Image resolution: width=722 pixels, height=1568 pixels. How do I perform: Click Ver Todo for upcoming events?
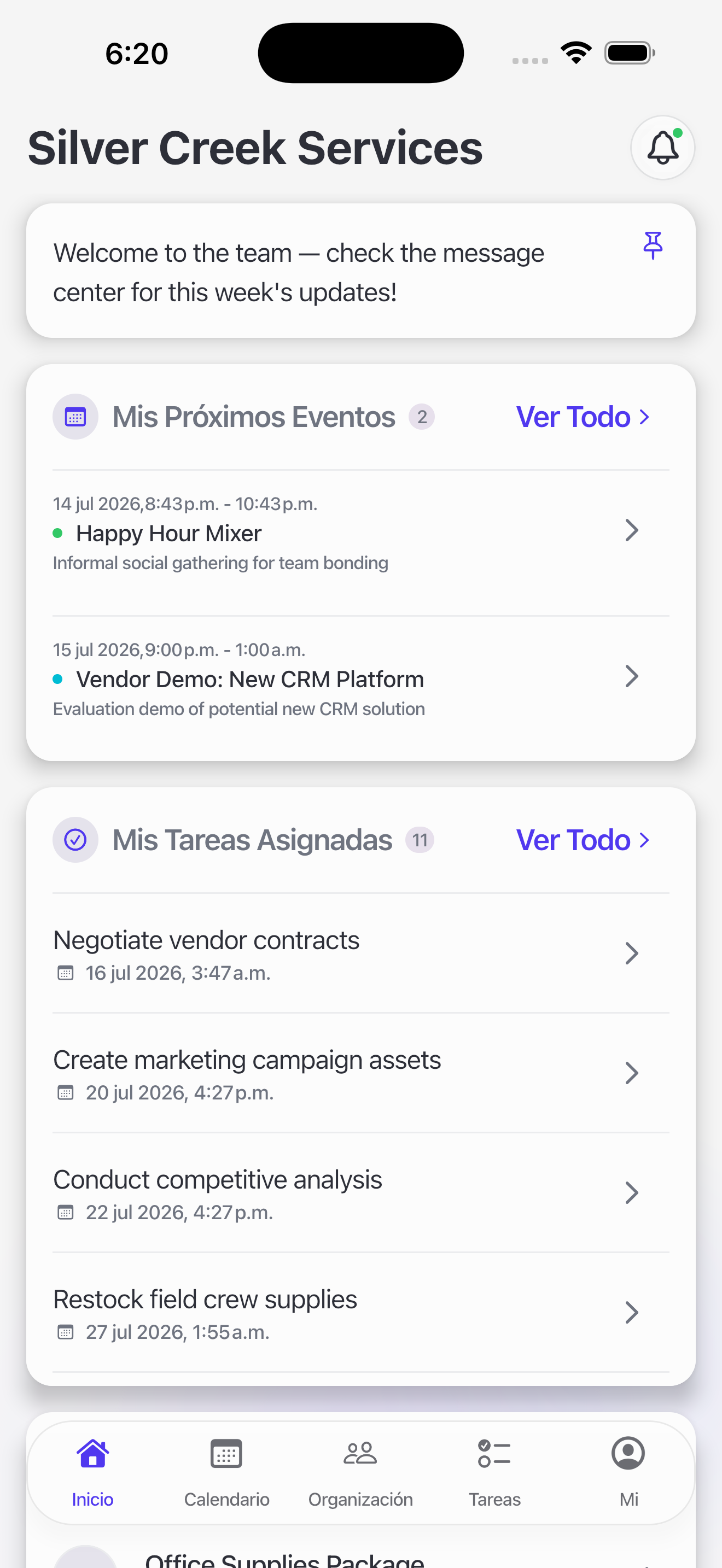583,417
